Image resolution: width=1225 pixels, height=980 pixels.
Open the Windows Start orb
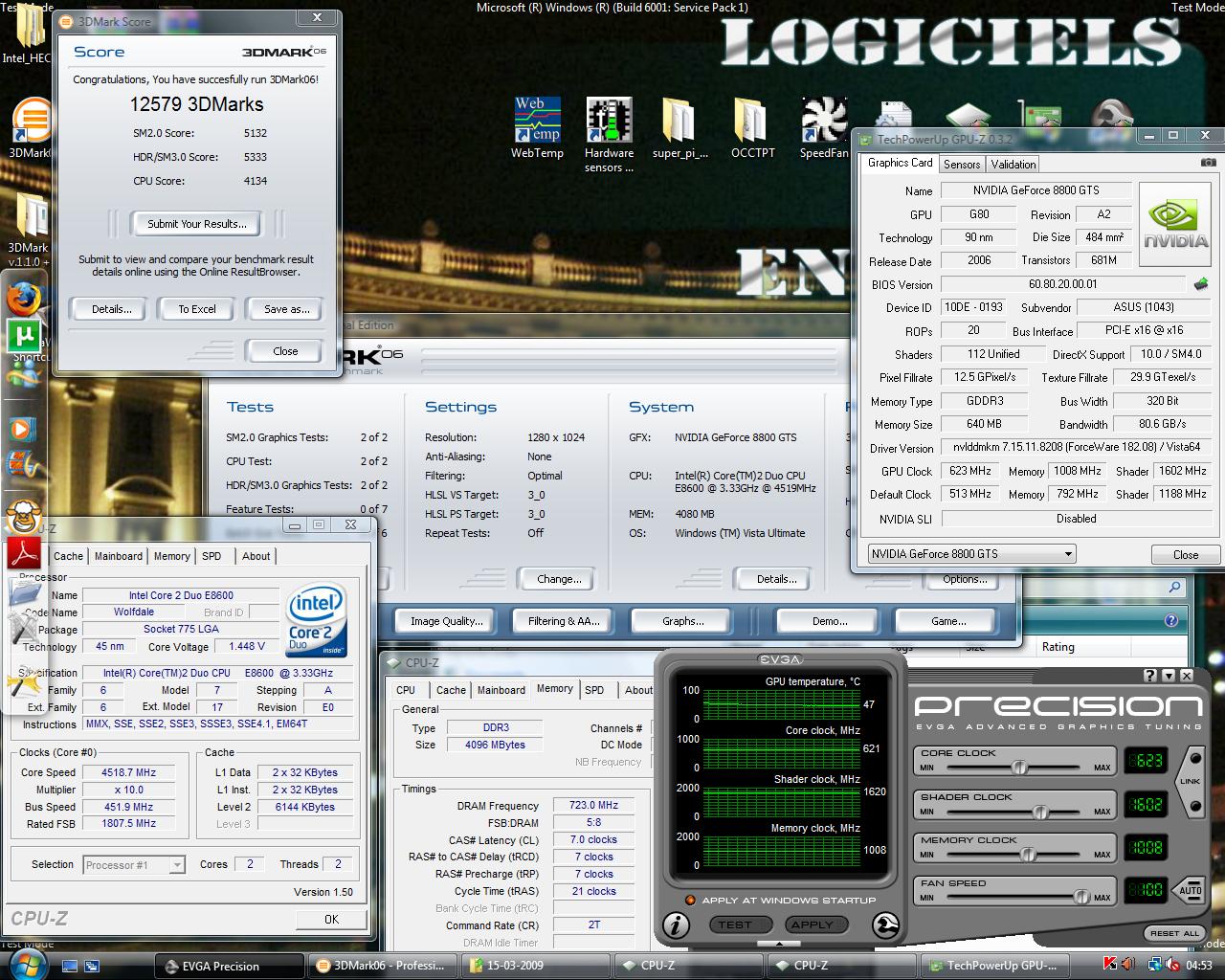tap(29, 963)
